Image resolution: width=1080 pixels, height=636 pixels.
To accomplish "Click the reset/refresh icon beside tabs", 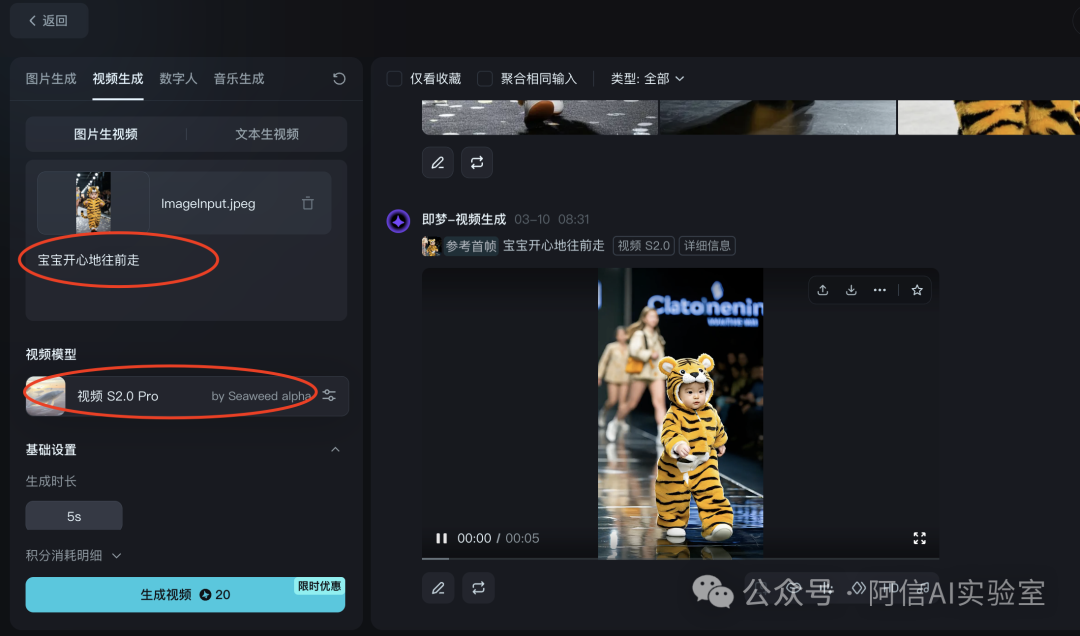I will [339, 79].
